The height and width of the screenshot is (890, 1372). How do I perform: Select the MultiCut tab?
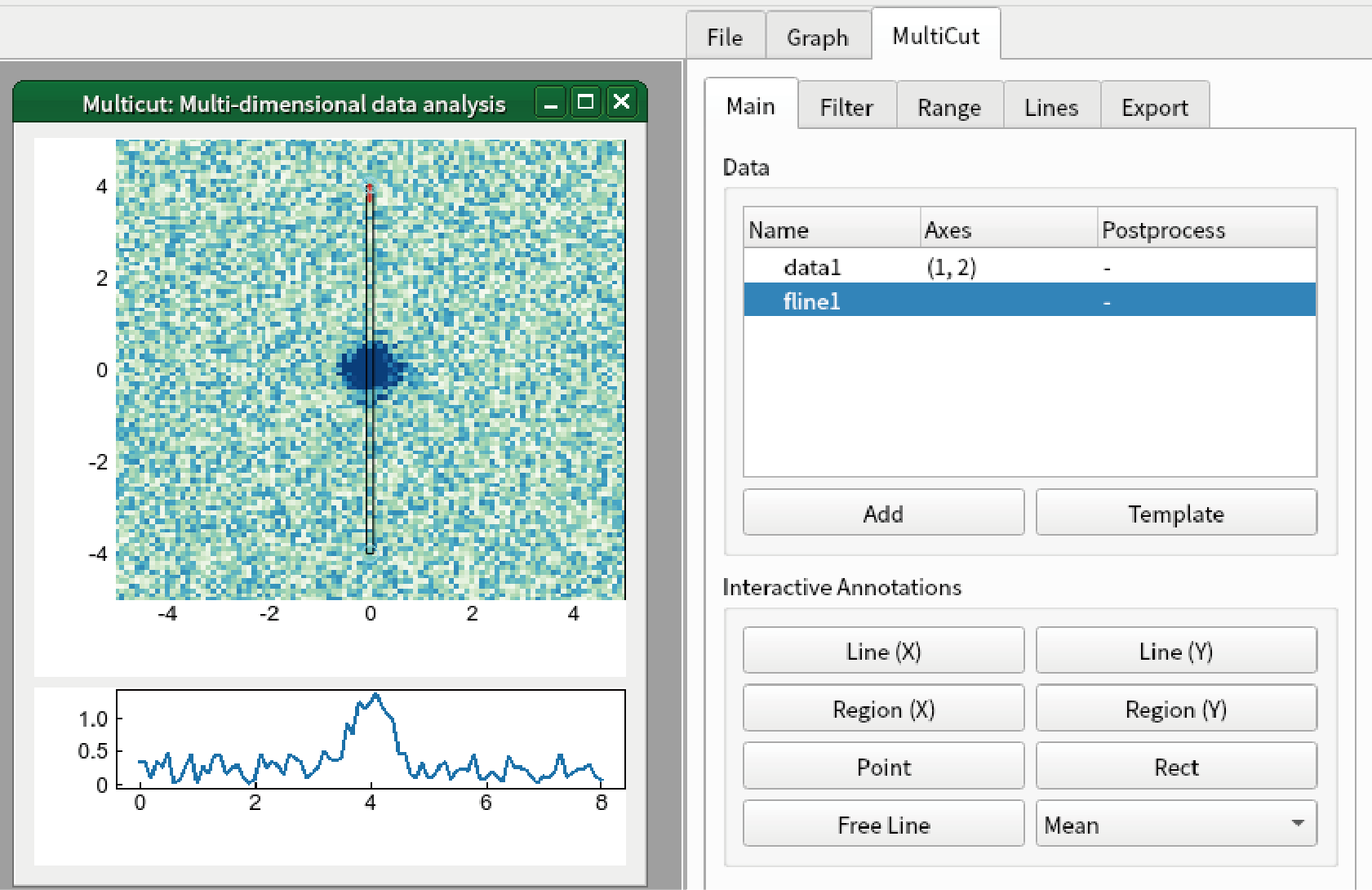936,35
